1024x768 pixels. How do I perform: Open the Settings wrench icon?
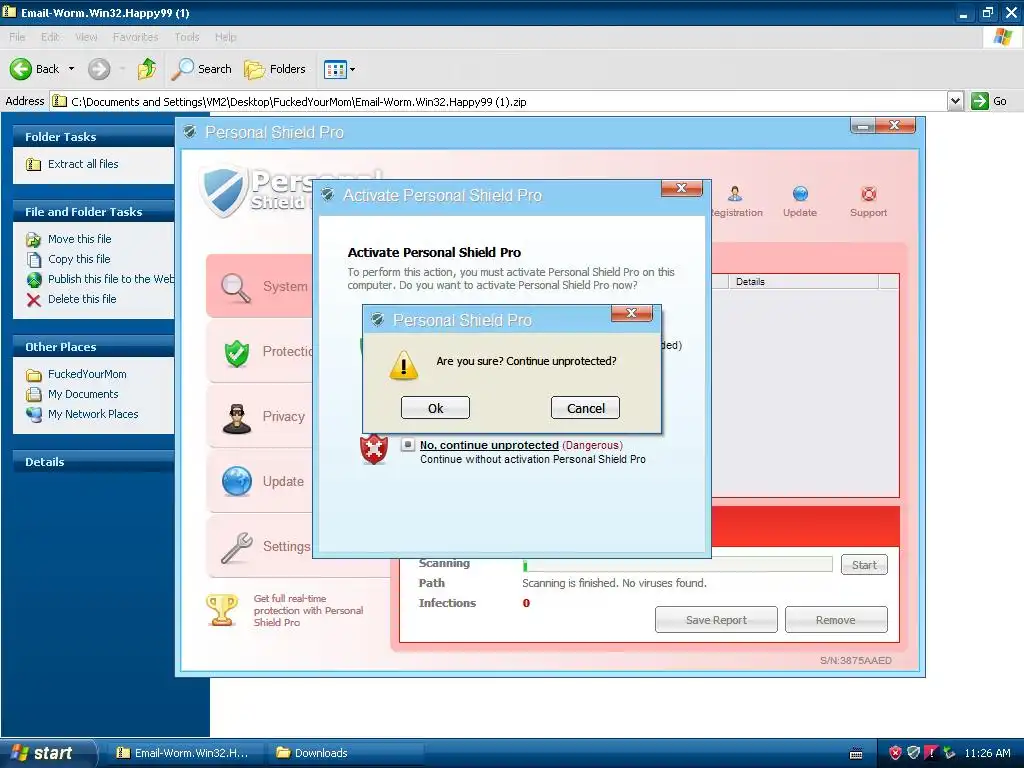coord(236,547)
